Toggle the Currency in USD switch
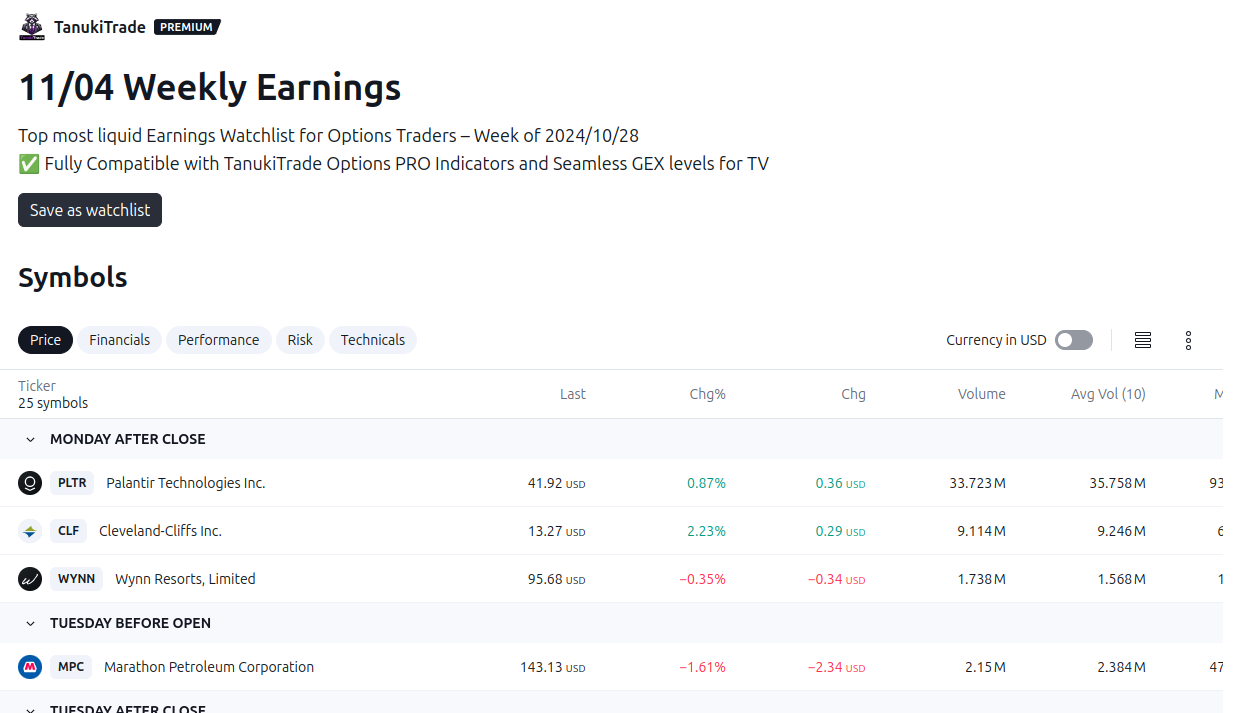 pyautogui.click(x=1074, y=340)
